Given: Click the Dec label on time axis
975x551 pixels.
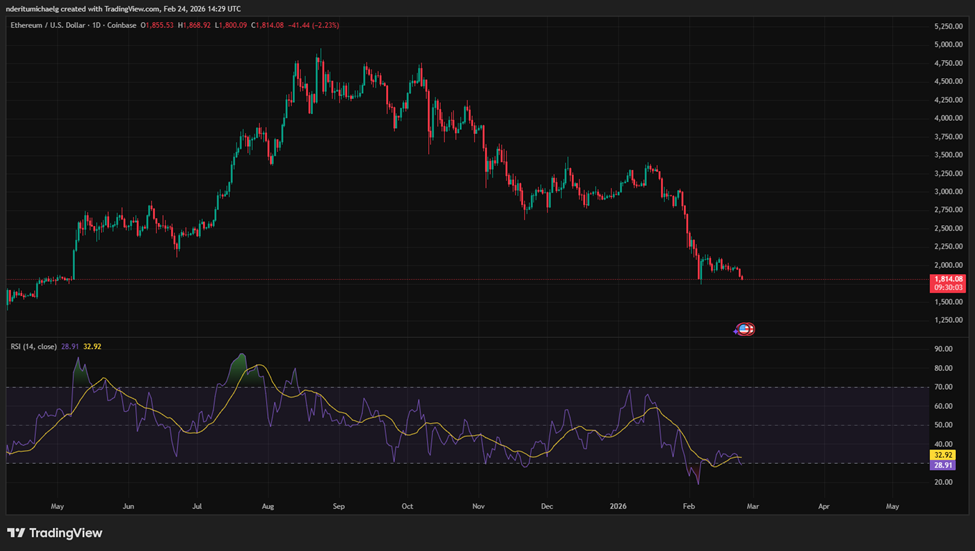Looking at the screenshot, I should (547, 506).
